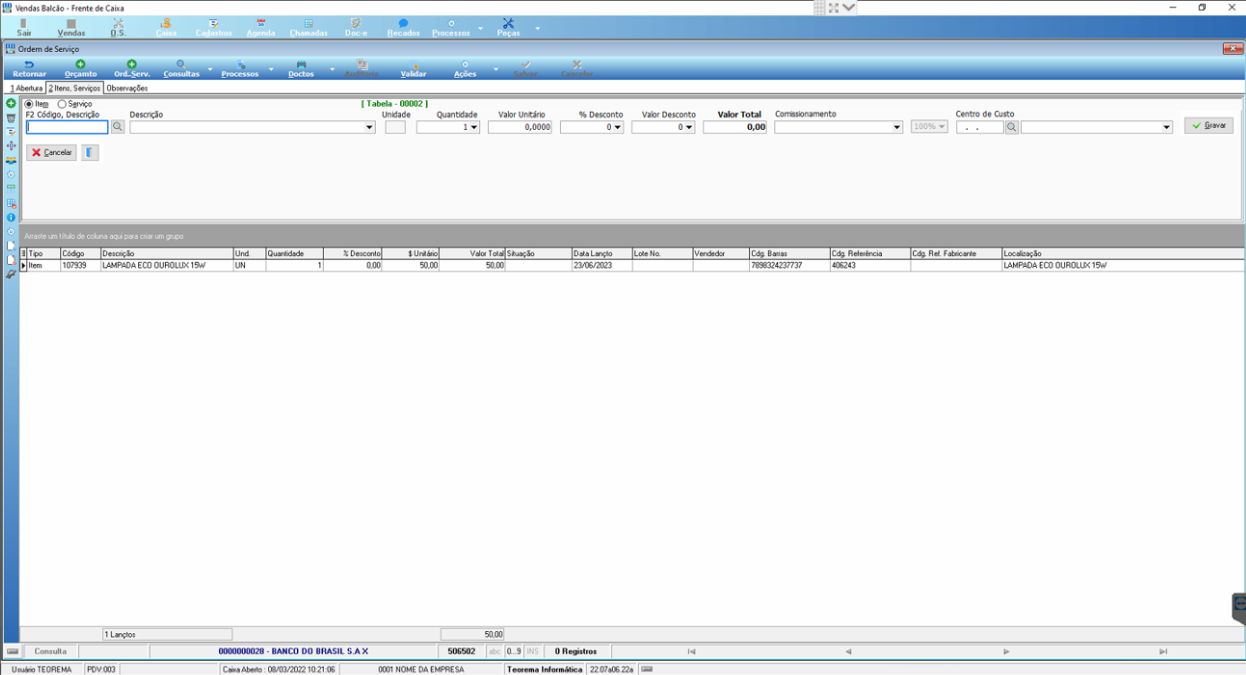Click the green plus icon in the left sidebar
This screenshot has height=675, width=1246.
11,104
